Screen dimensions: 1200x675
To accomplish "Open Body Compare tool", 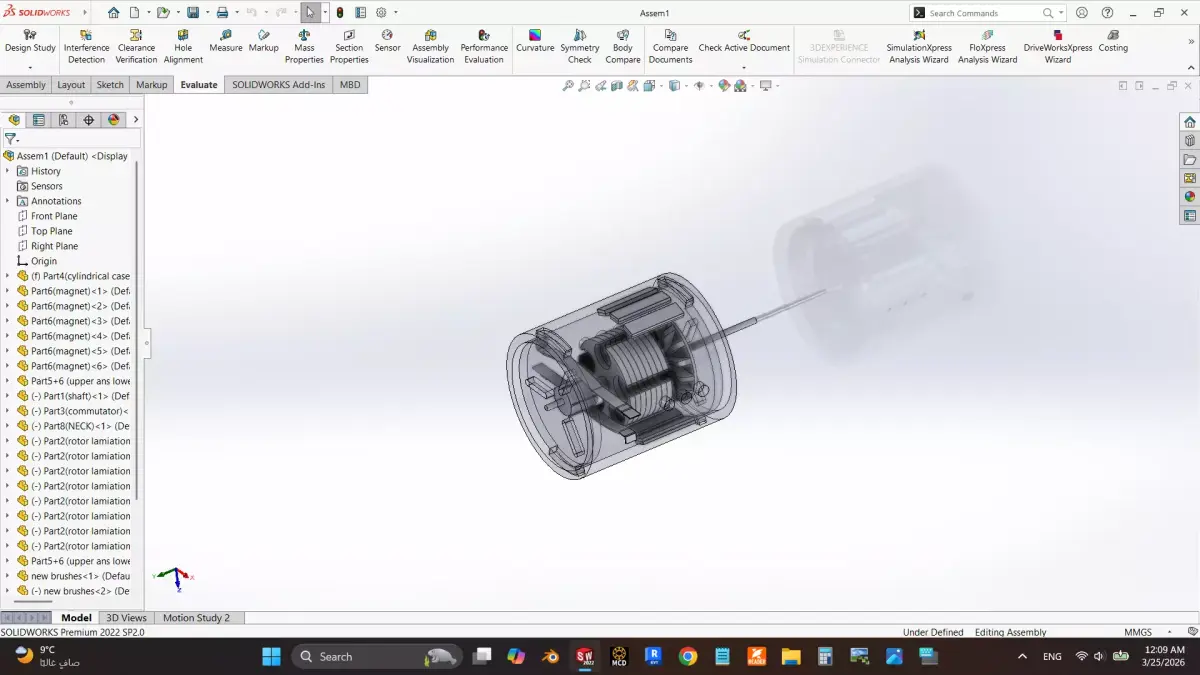I will [x=623, y=47].
